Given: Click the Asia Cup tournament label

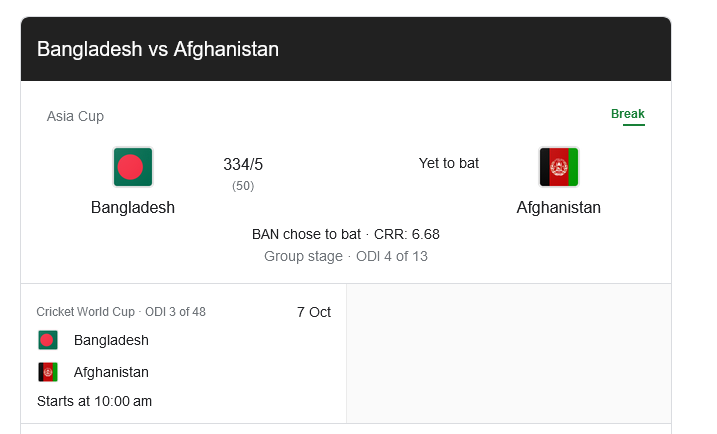Looking at the screenshot, I should [x=75, y=116].
